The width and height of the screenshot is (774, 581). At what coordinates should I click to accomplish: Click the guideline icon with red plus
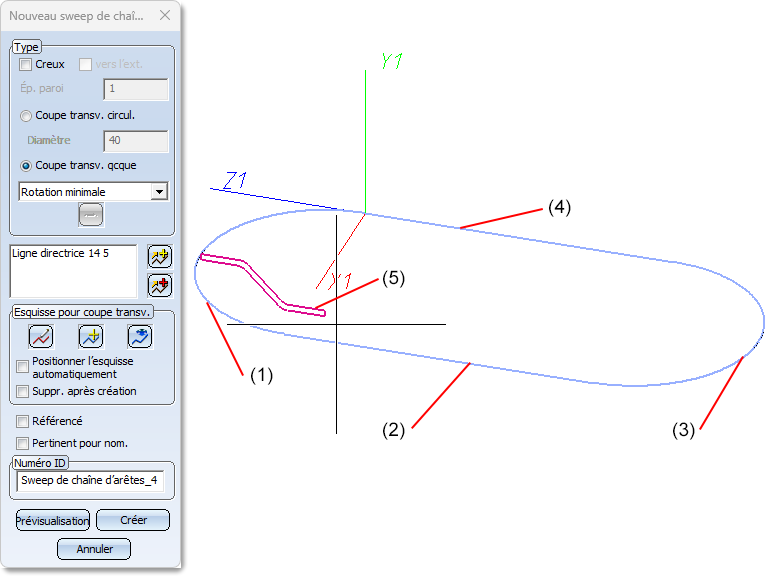point(160,286)
